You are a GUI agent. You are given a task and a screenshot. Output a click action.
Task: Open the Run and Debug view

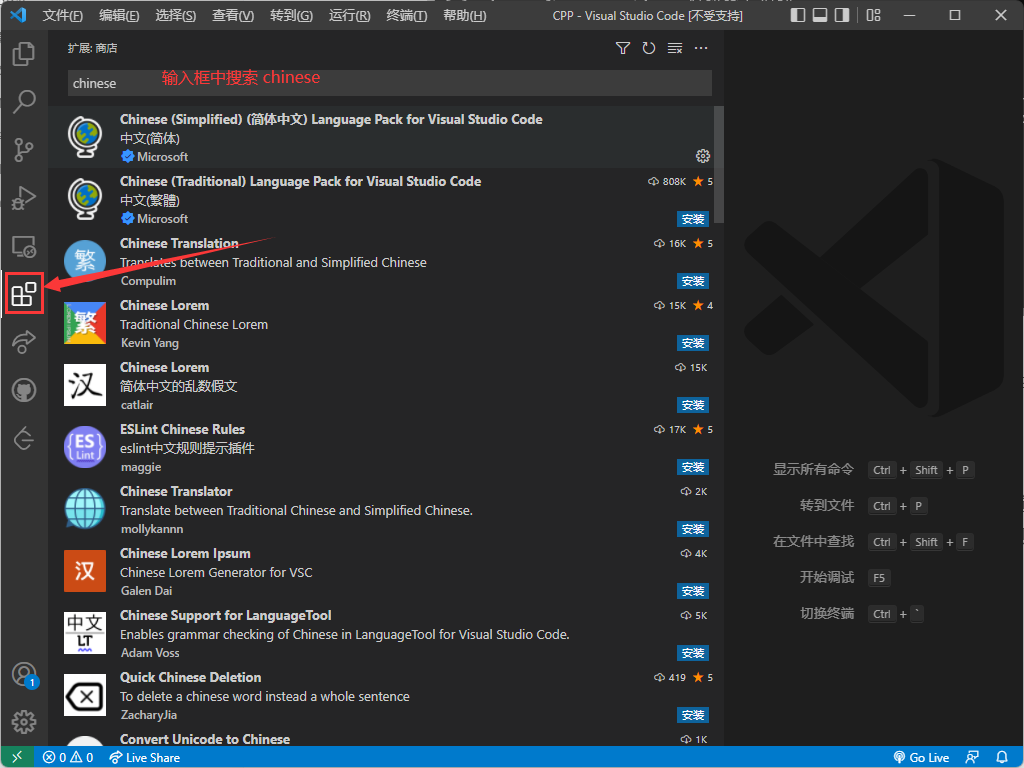click(x=24, y=198)
